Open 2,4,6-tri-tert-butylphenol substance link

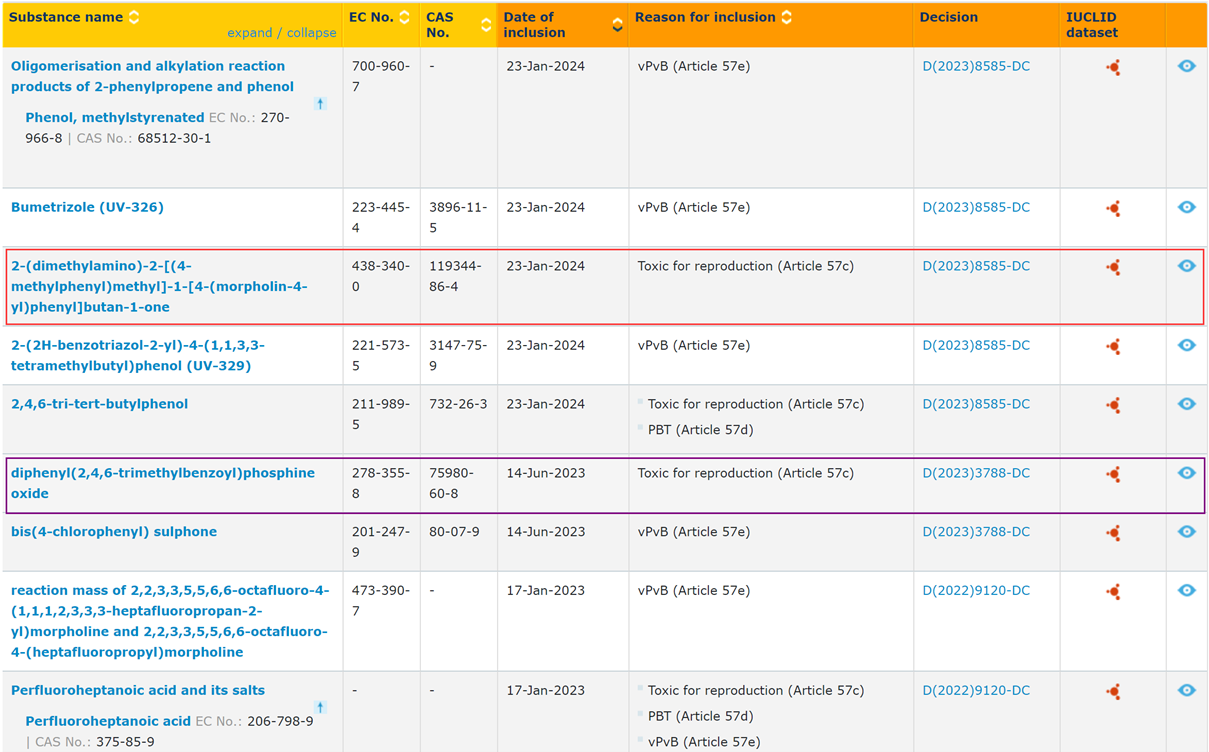tap(99, 404)
